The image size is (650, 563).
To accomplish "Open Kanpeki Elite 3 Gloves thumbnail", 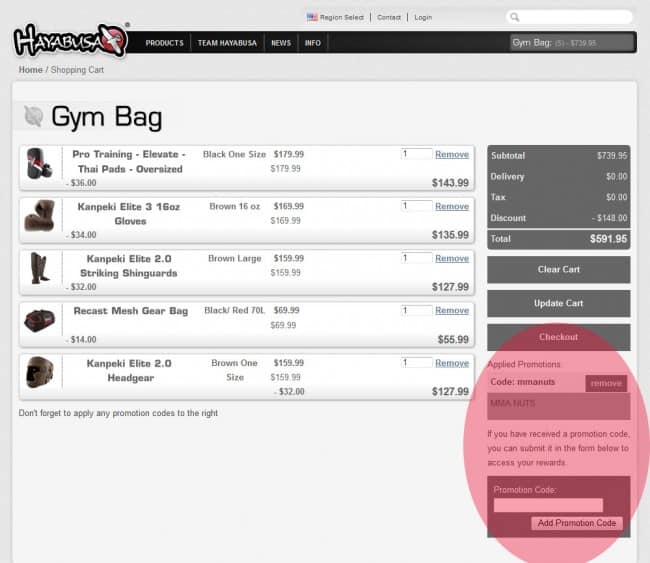I will (x=39, y=216).
